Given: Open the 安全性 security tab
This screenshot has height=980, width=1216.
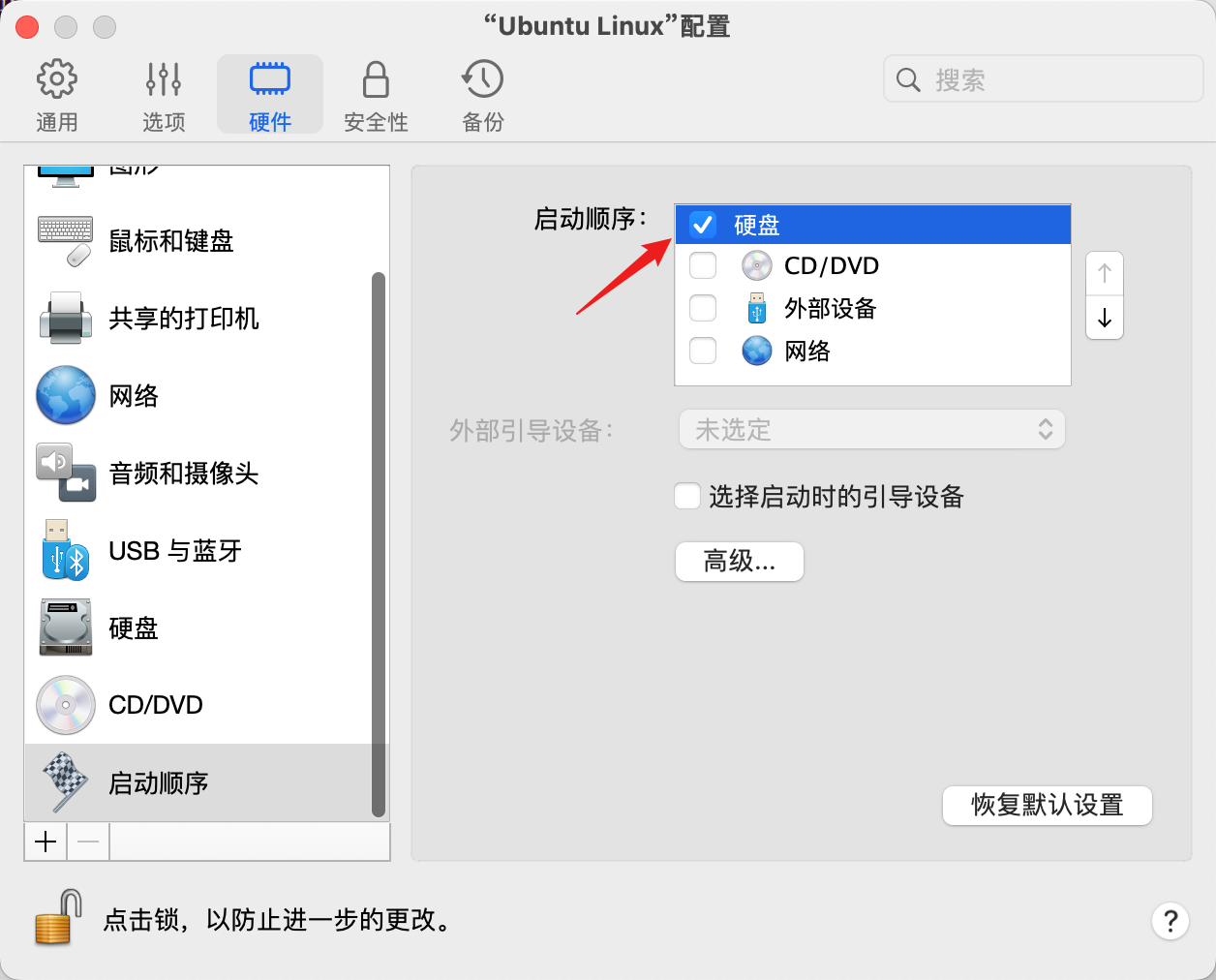Looking at the screenshot, I should (376, 95).
